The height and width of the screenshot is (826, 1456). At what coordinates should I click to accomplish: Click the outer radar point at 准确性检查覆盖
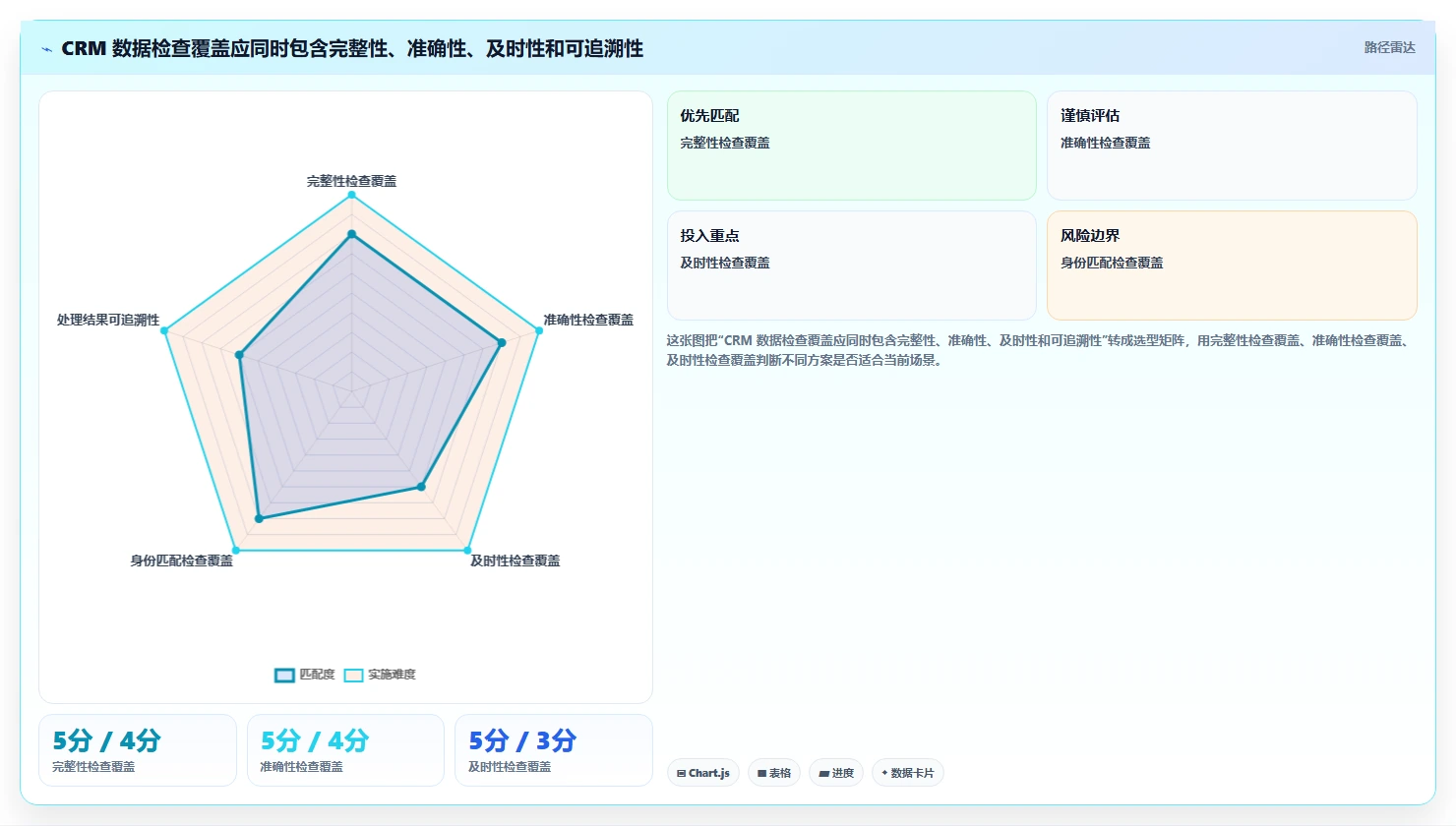539,330
